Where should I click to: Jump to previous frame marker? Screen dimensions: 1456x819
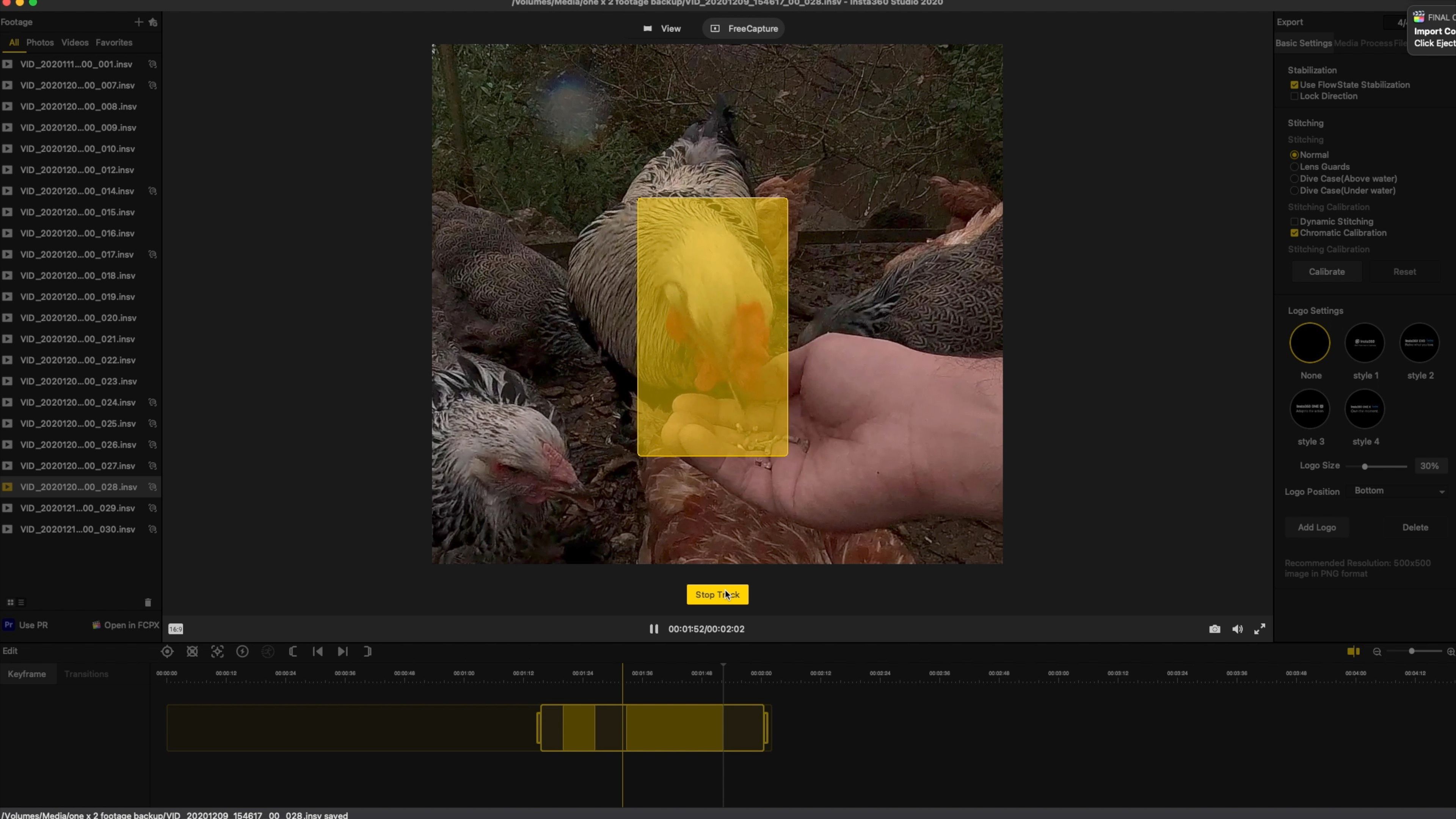pyautogui.click(x=318, y=651)
